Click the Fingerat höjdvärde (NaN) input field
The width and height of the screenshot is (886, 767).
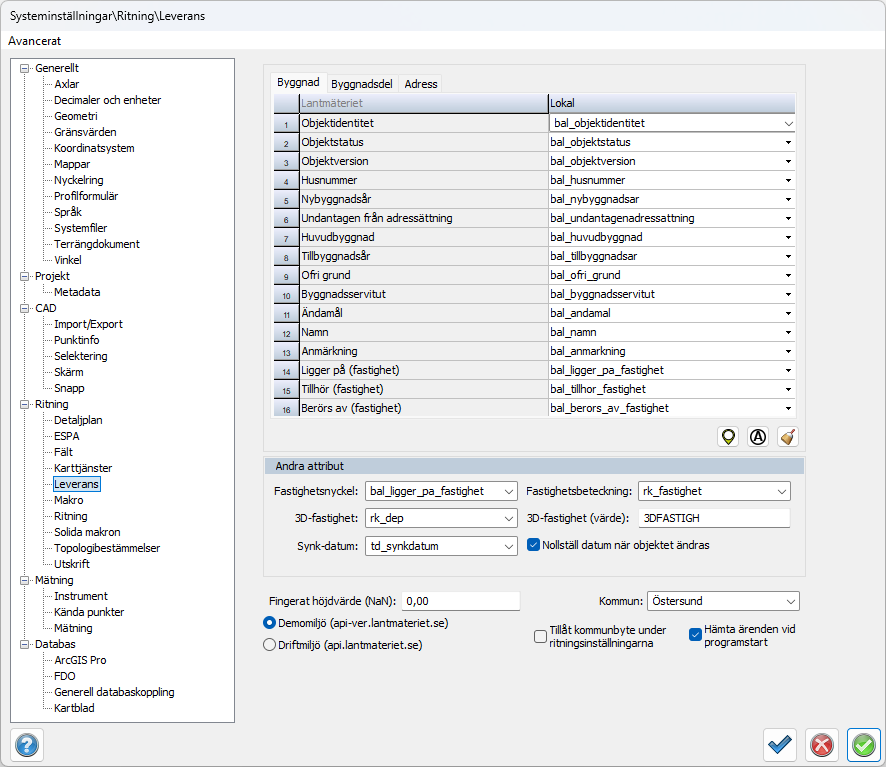tap(460, 601)
